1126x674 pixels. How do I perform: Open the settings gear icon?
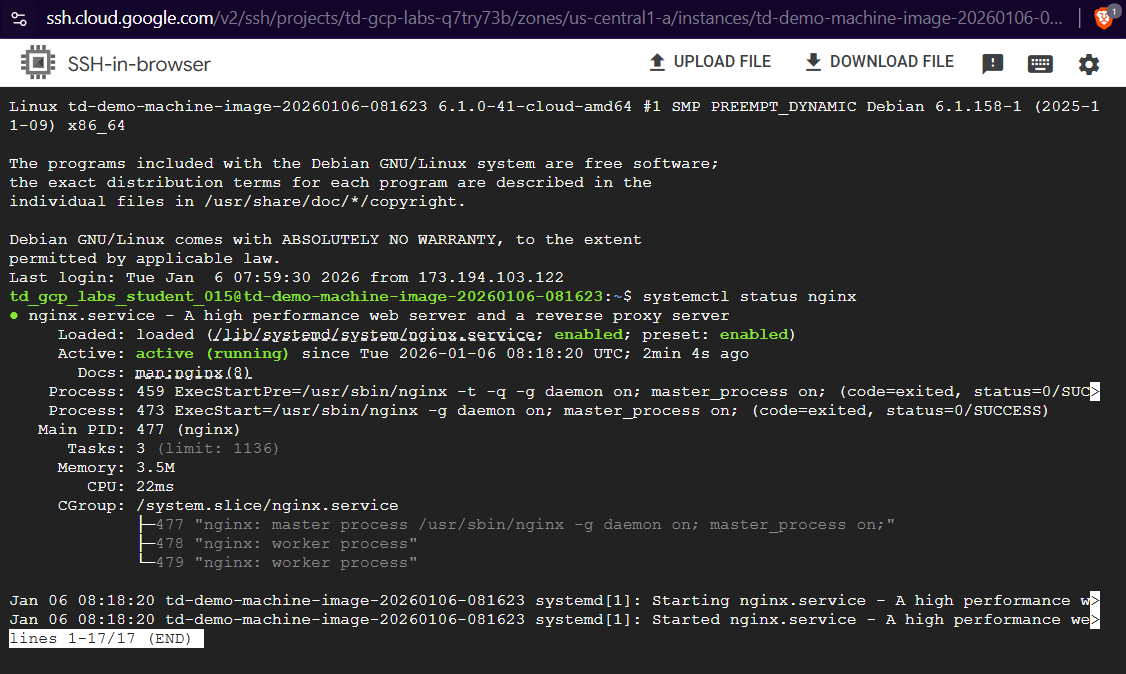coord(1089,64)
